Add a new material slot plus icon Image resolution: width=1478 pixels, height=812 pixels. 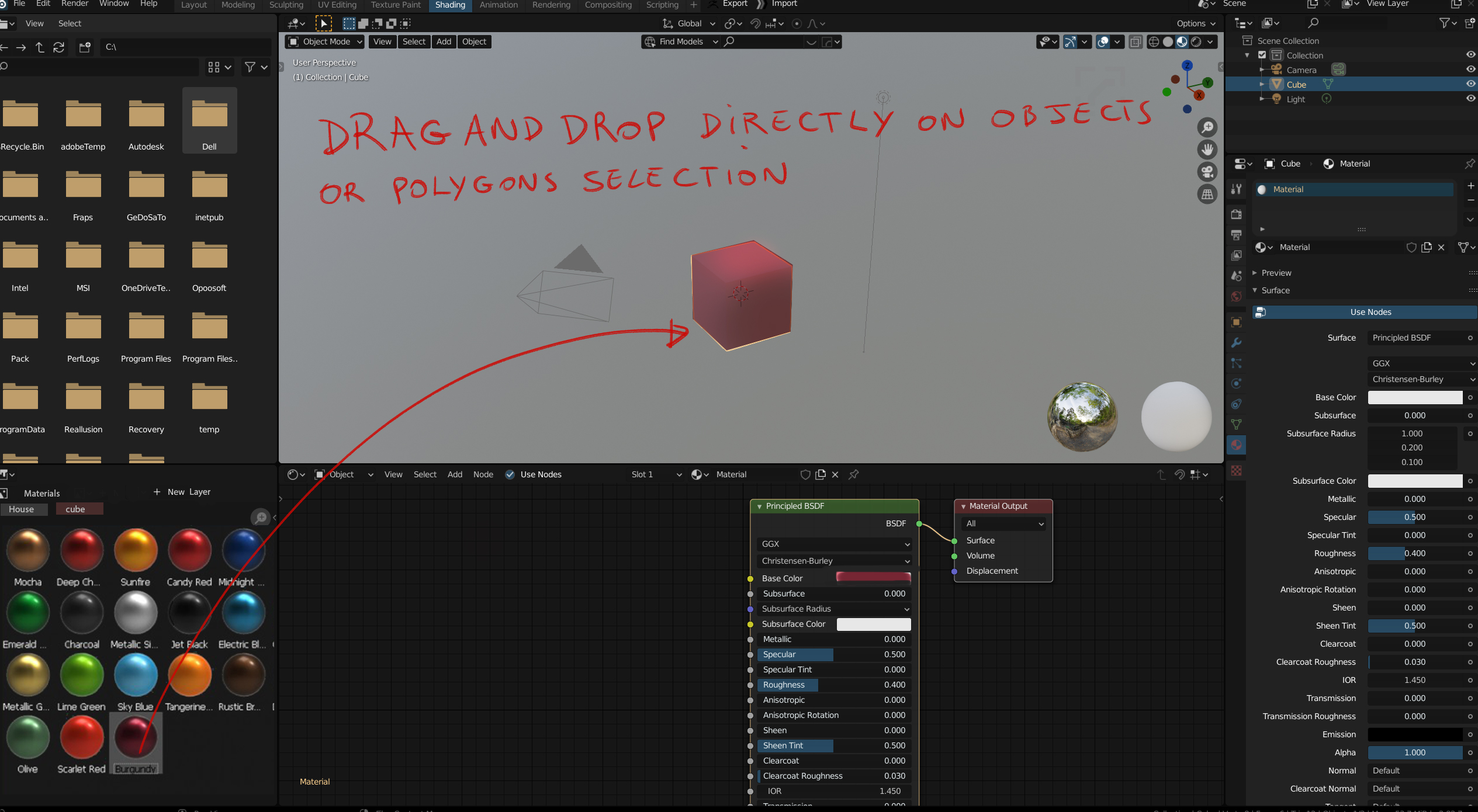1470,186
